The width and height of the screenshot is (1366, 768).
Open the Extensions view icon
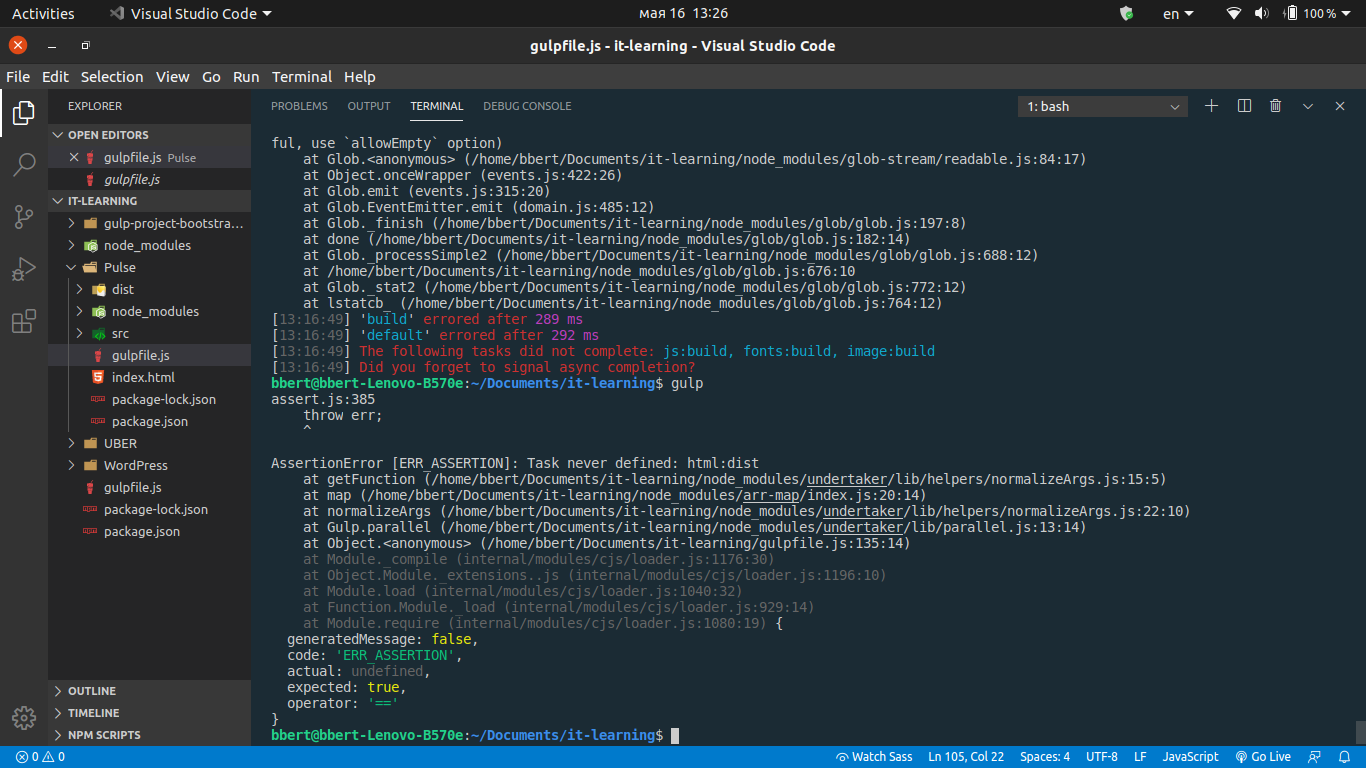pyautogui.click(x=24, y=321)
